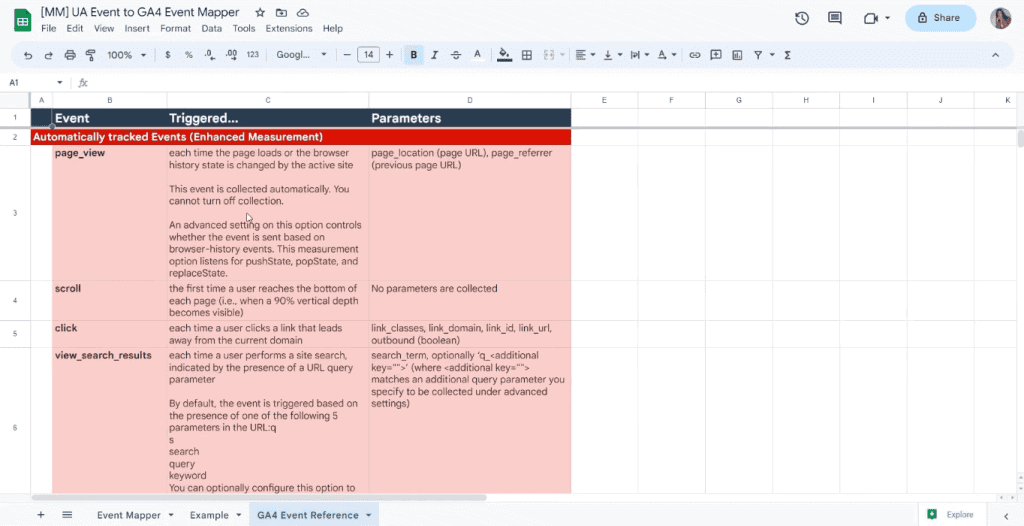Click the print icon
Viewport: 1024px width, 526px height.
tap(69, 55)
